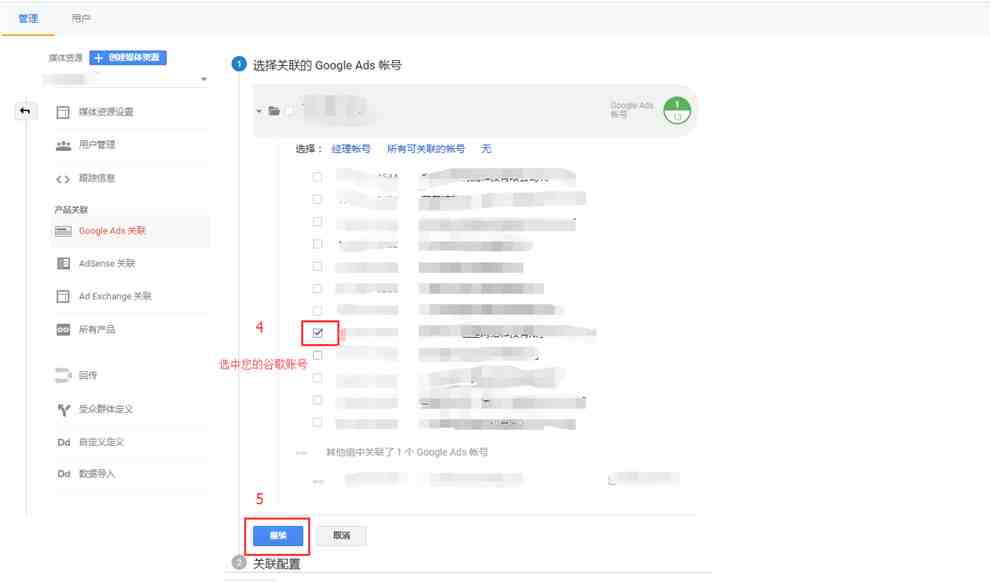Switch to the 管理 tab
991x582 pixels.
click(28, 18)
